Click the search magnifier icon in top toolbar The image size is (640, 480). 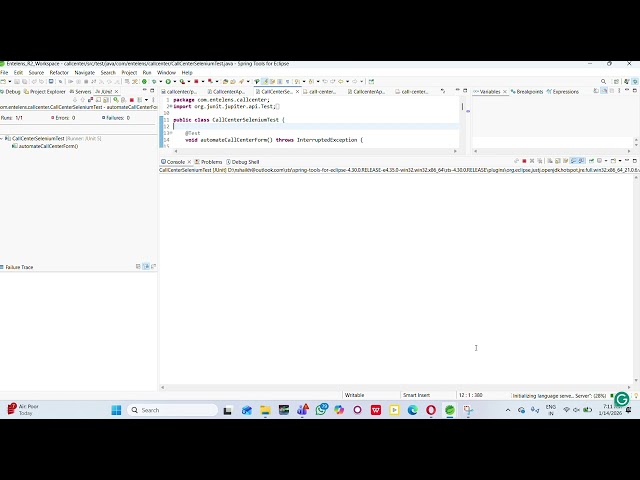tap(603, 81)
